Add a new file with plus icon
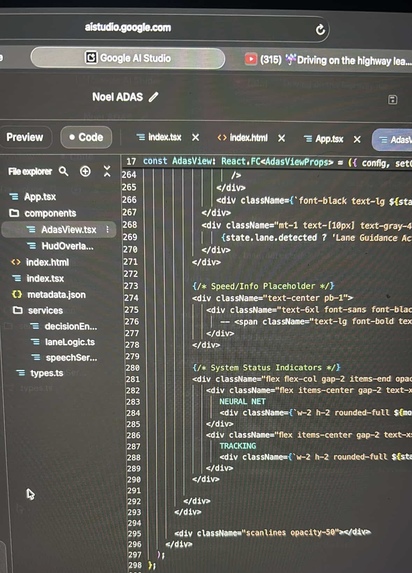The image size is (412, 573). [x=85, y=171]
